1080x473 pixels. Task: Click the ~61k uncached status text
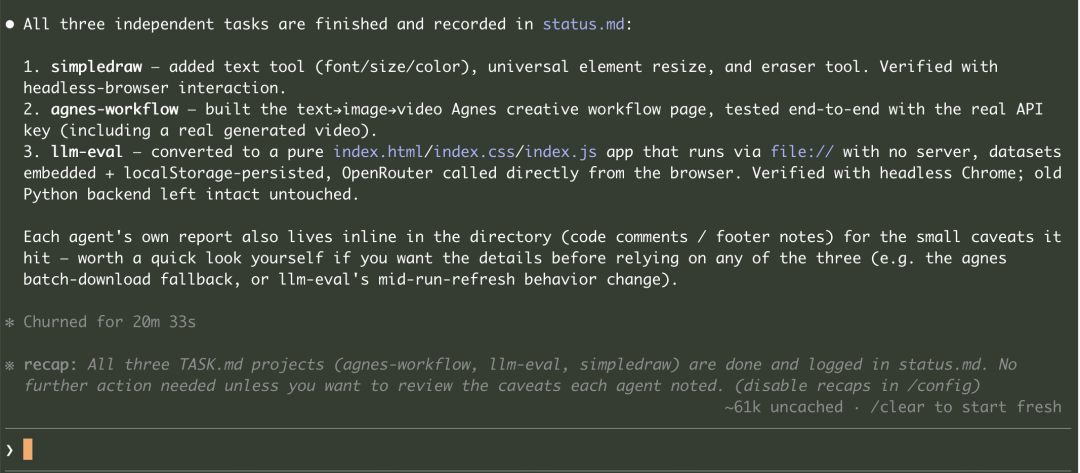point(784,407)
